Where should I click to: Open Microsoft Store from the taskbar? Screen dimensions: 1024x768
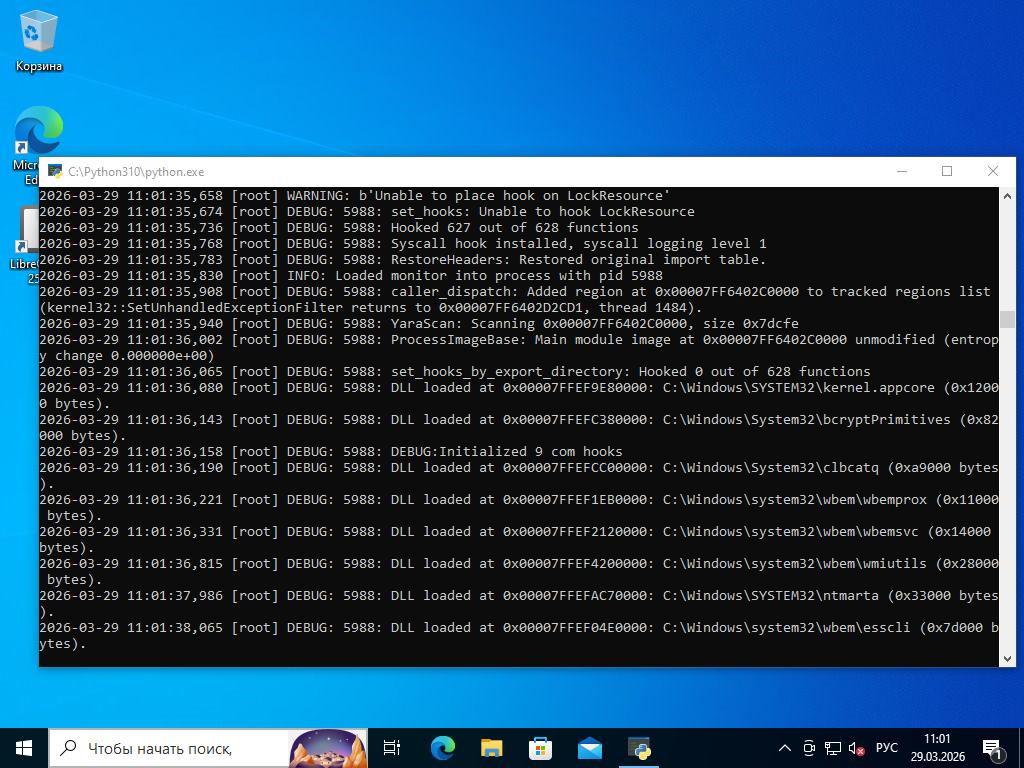(x=540, y=748)
